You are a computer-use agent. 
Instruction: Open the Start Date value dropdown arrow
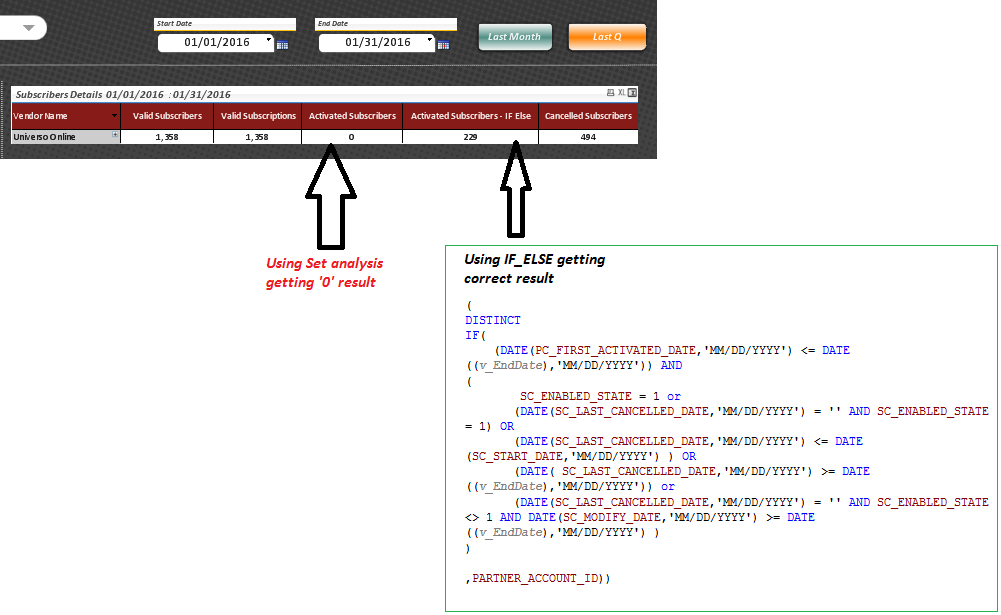click(269, 40)
